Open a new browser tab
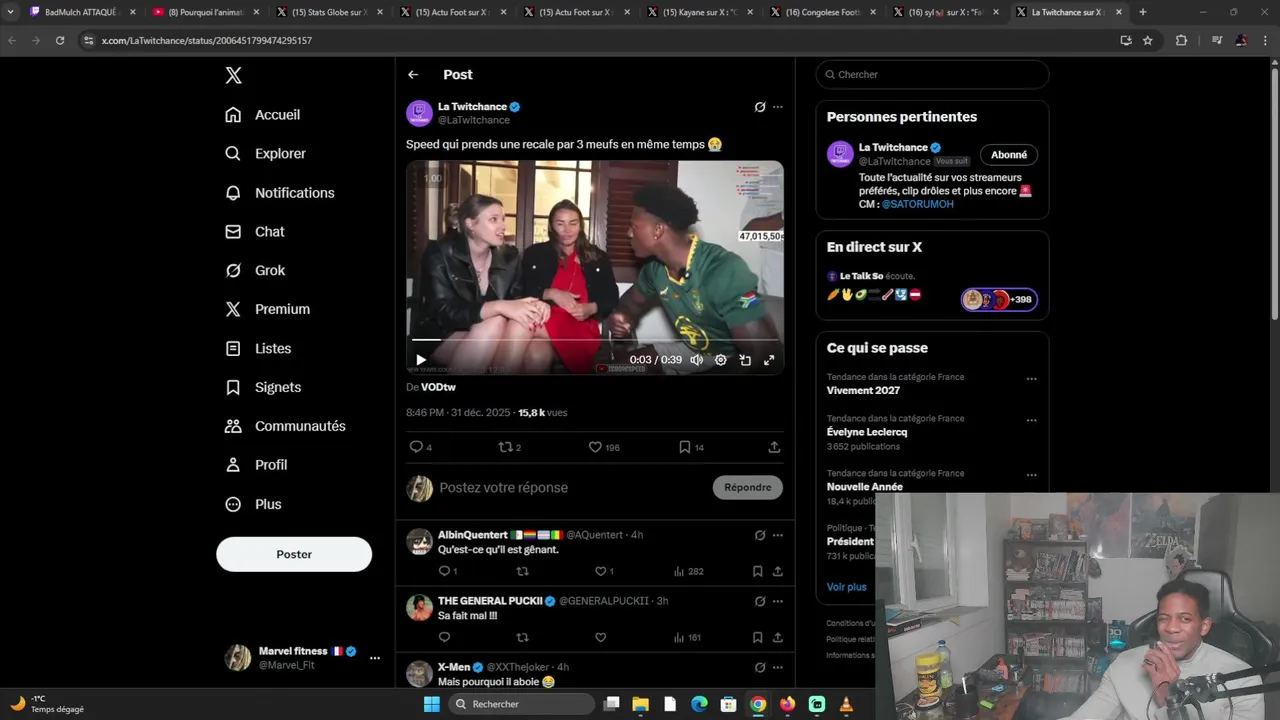 (x=1142, y=12)
